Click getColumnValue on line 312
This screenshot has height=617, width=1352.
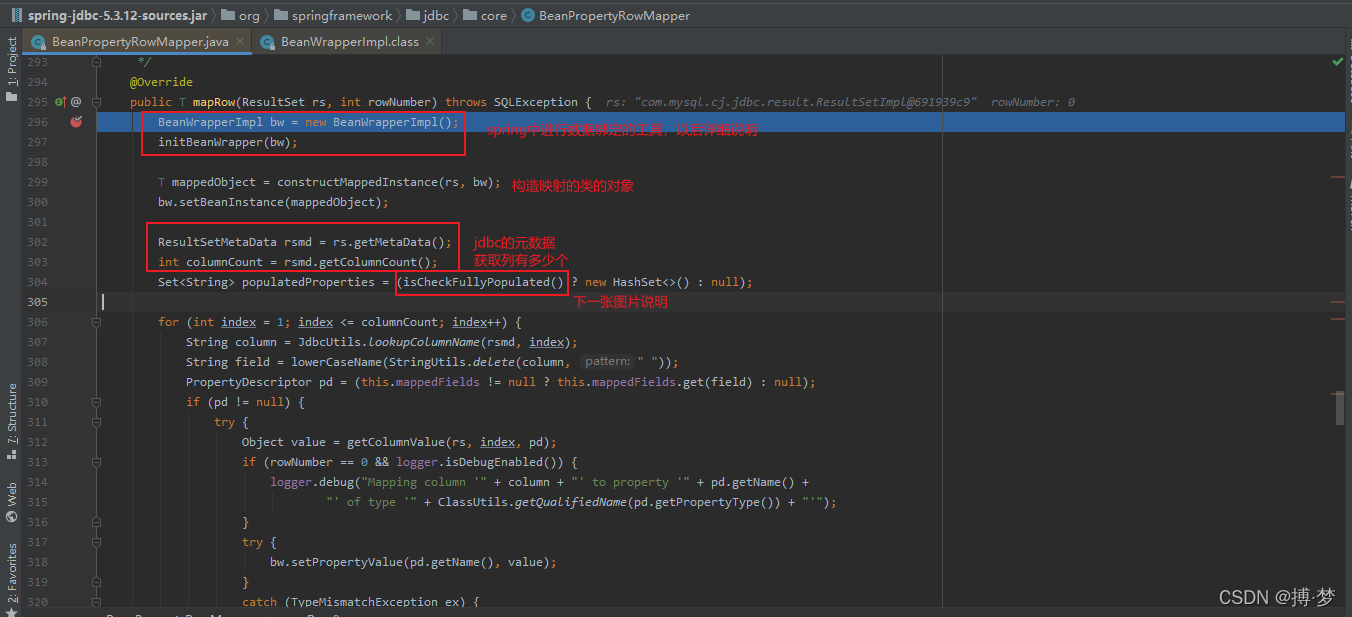(396, 442)
